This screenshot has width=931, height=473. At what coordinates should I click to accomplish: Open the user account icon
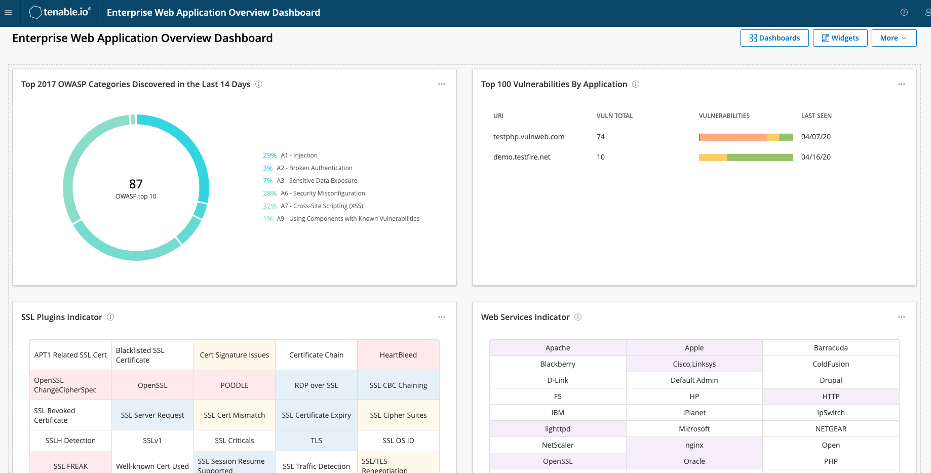[927, 12]
